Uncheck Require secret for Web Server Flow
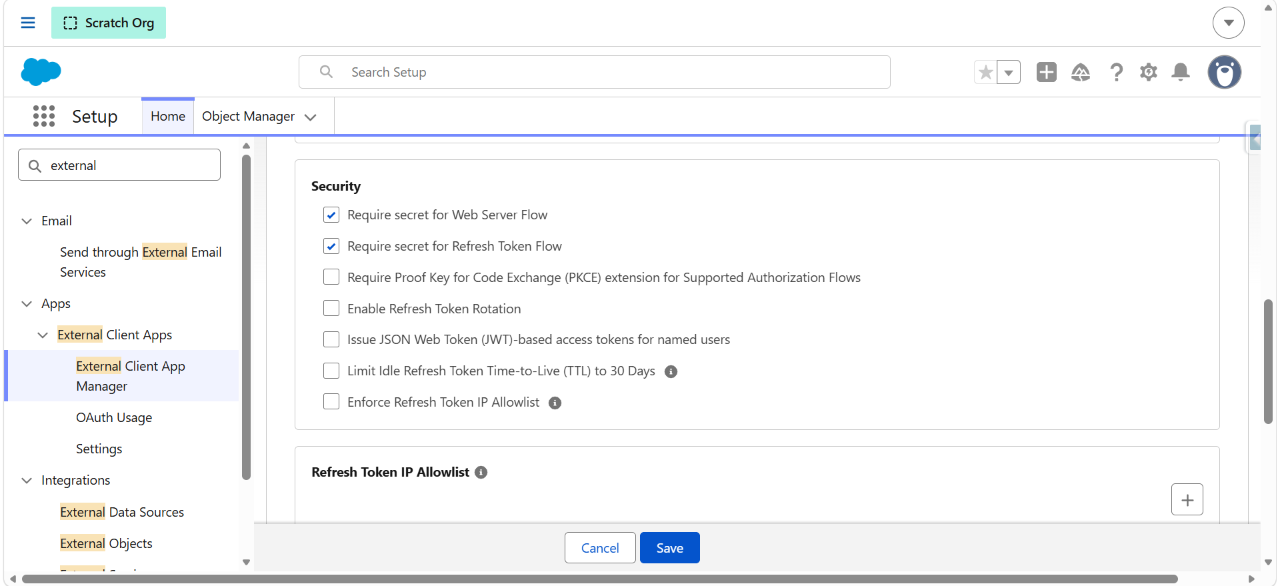The image size is (1280, 587). 331,215
